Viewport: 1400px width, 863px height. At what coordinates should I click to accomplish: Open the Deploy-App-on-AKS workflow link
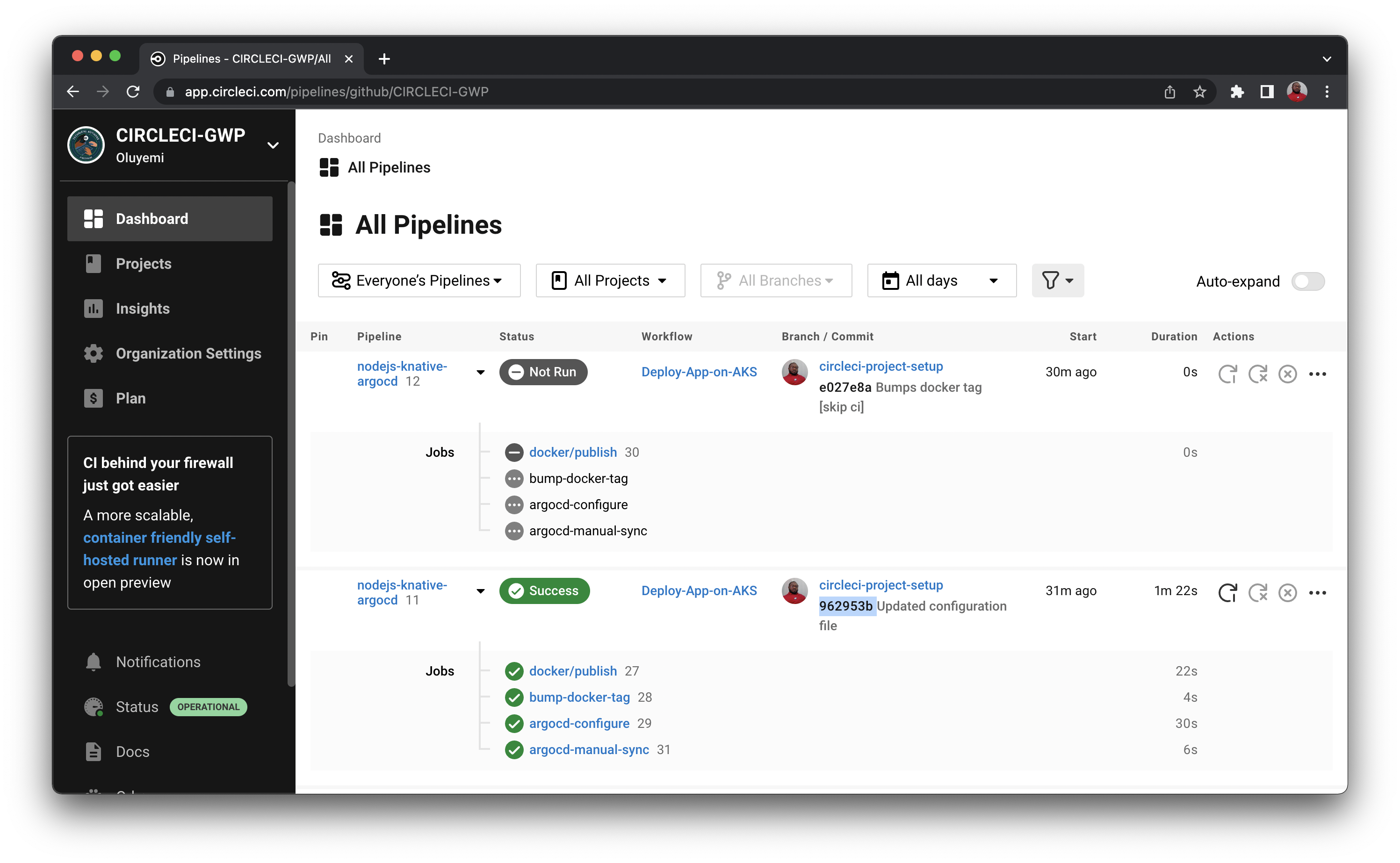(699, 372)
